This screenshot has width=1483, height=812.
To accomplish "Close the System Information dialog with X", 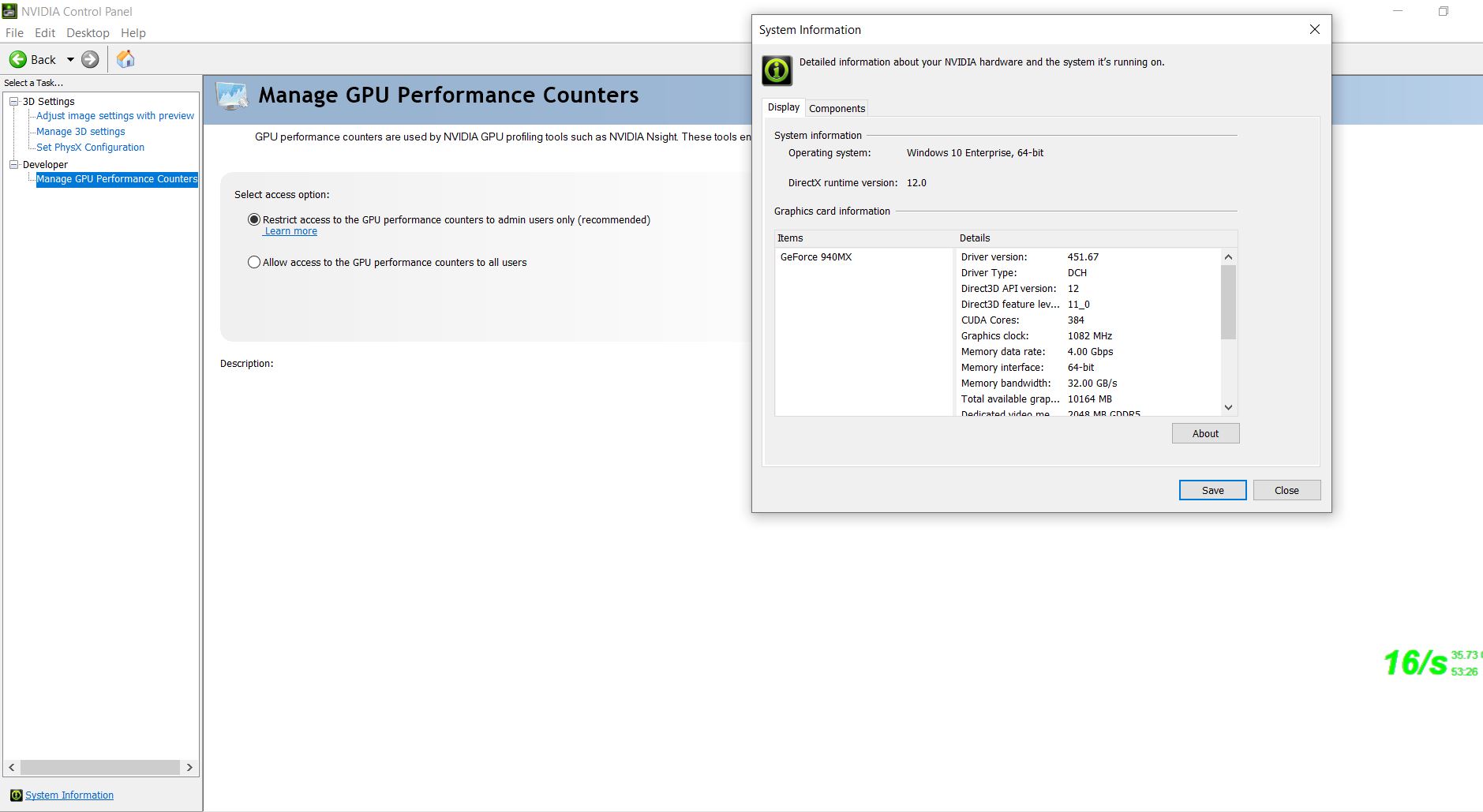I will tap(1315, 29).
